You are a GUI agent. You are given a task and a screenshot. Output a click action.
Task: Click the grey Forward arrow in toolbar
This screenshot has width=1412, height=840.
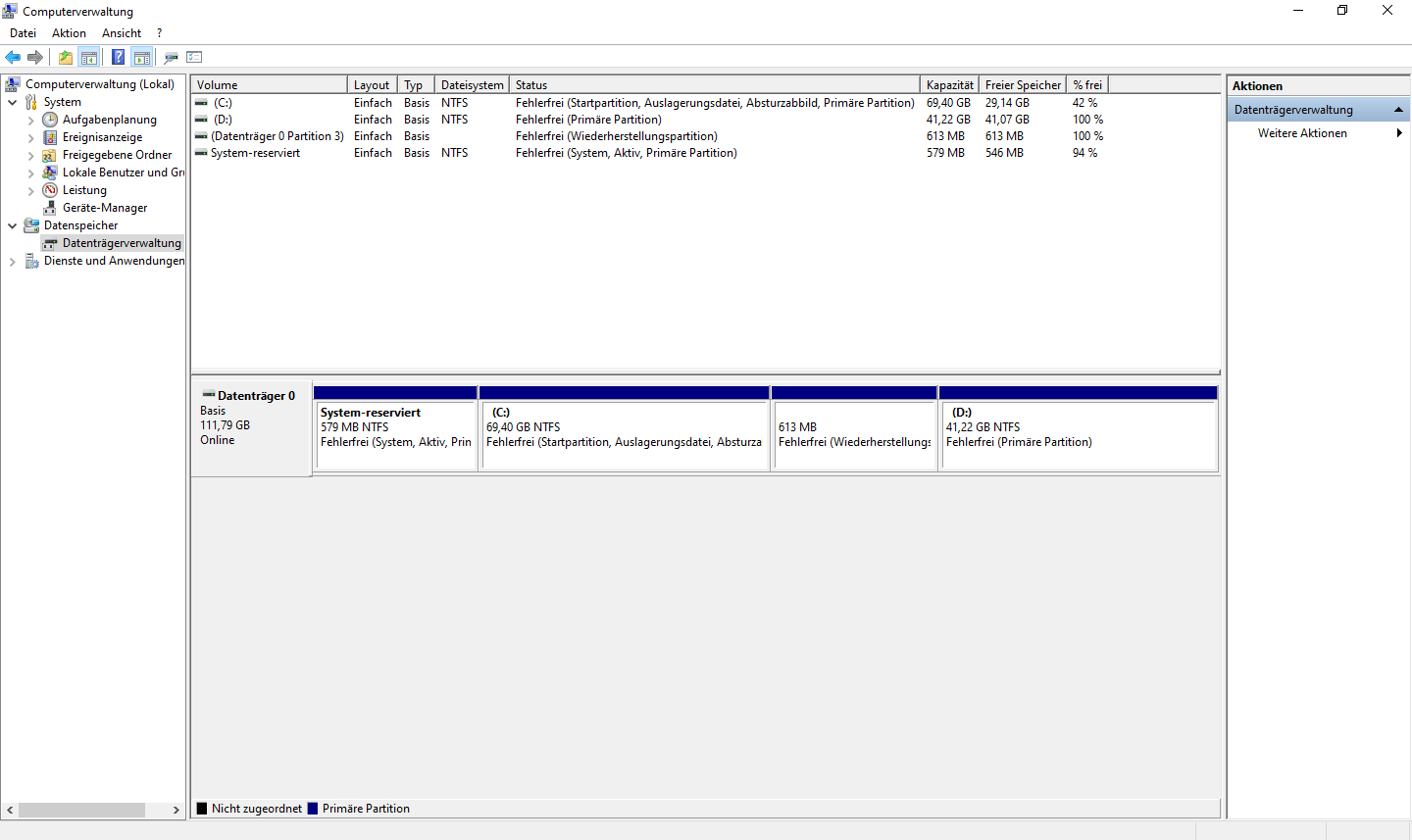point(35,57)
